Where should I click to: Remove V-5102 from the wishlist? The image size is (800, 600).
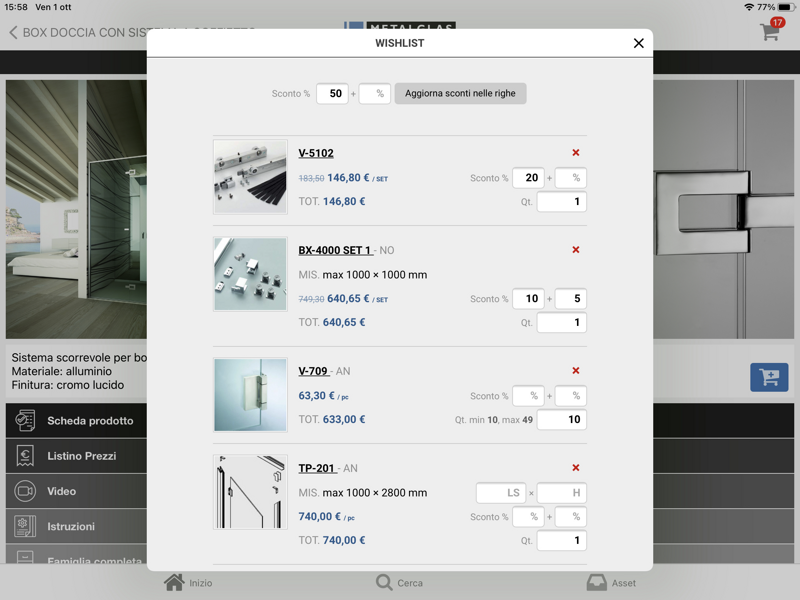coord(575,153)
